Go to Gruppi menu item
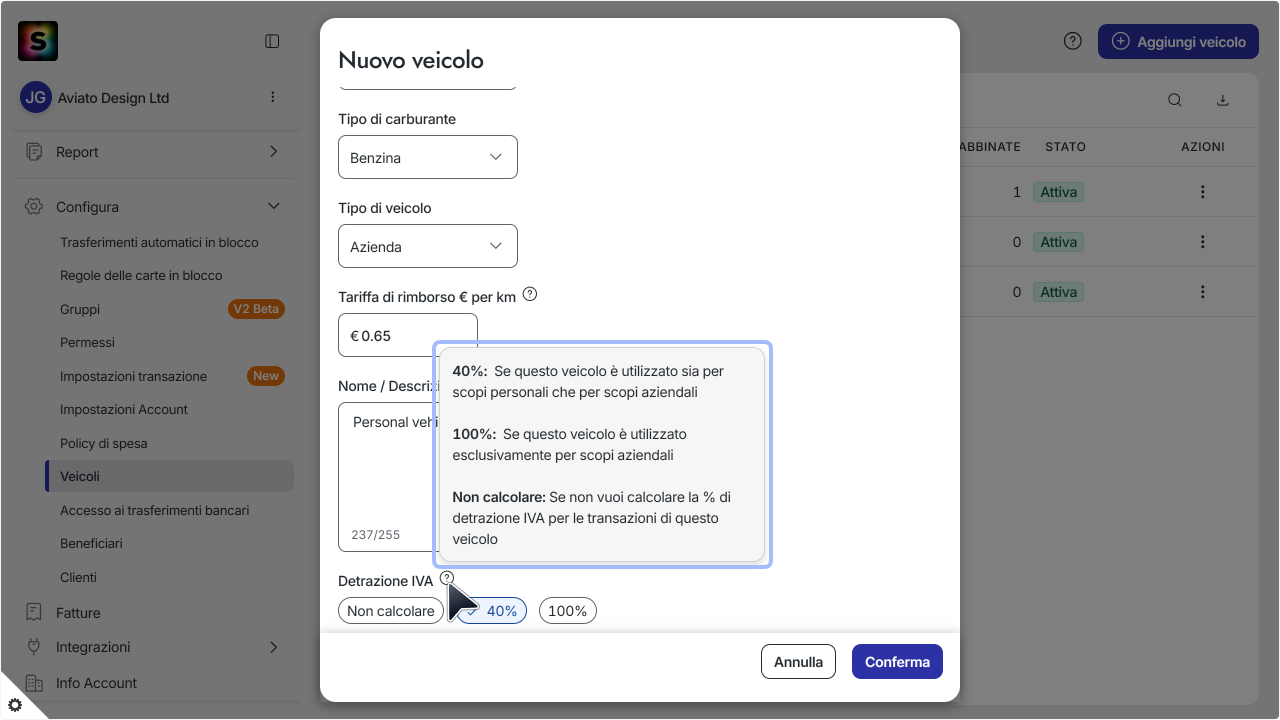Image resolution: width=1280 pixels, height=720 pixels. pos(80,309)
